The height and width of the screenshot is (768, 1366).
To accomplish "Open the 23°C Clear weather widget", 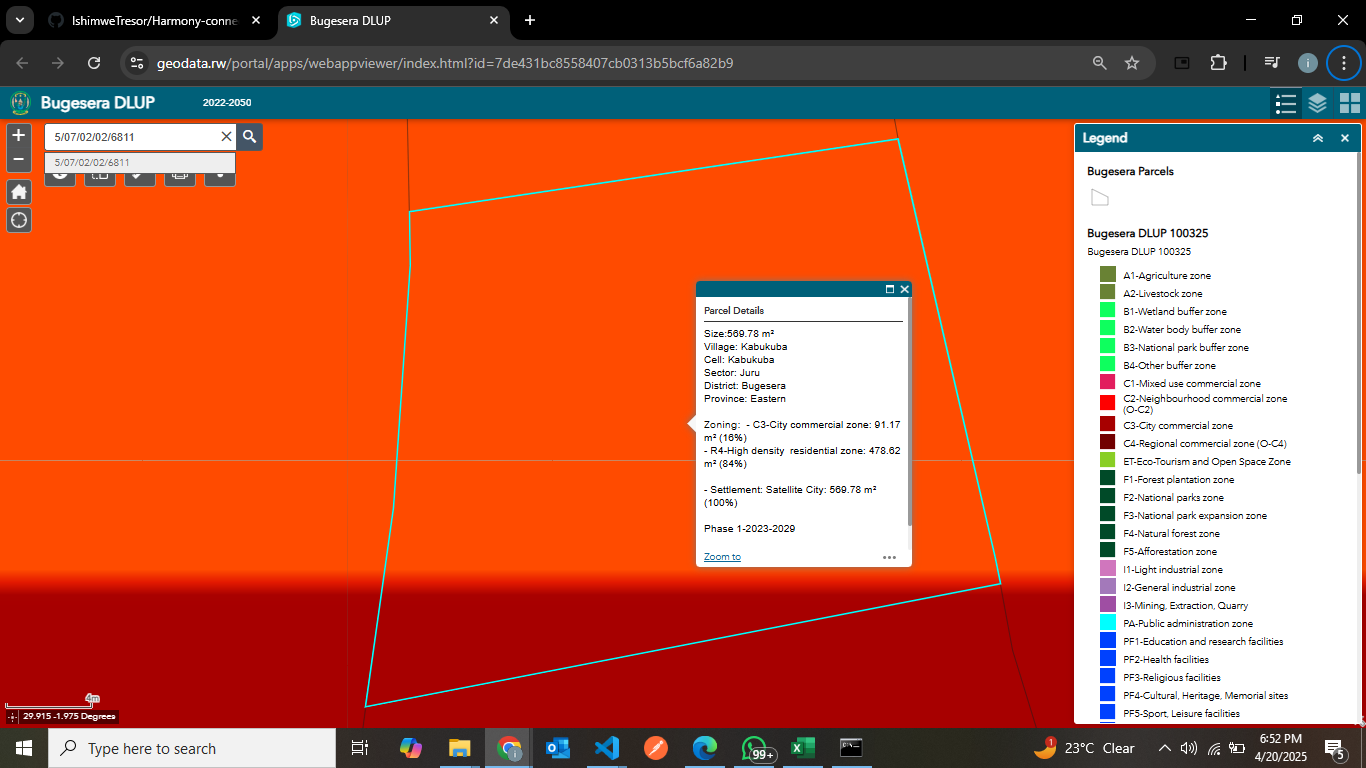I will (1085, 748).
